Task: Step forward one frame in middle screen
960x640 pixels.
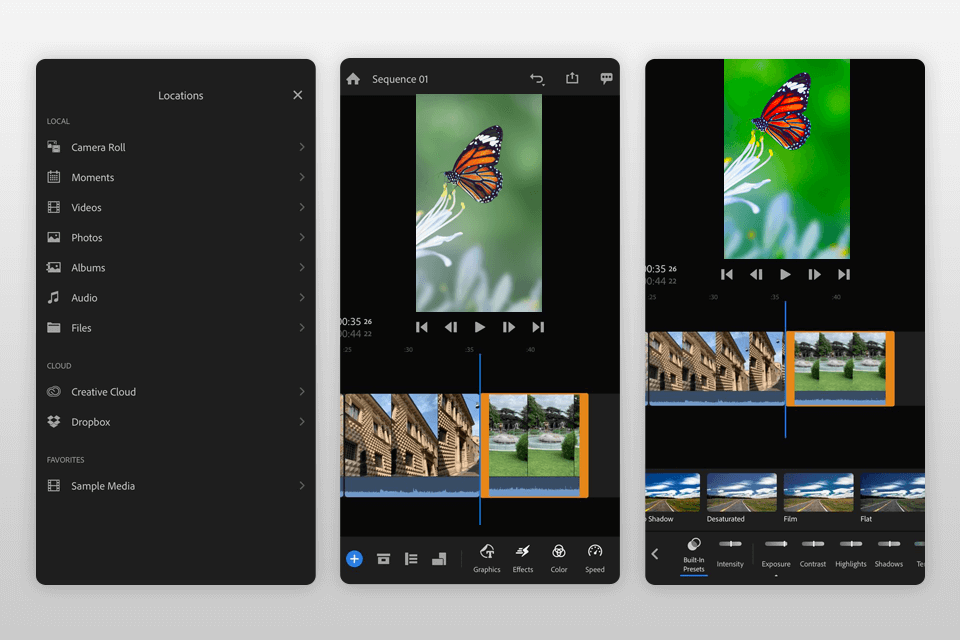Action: 509,327
